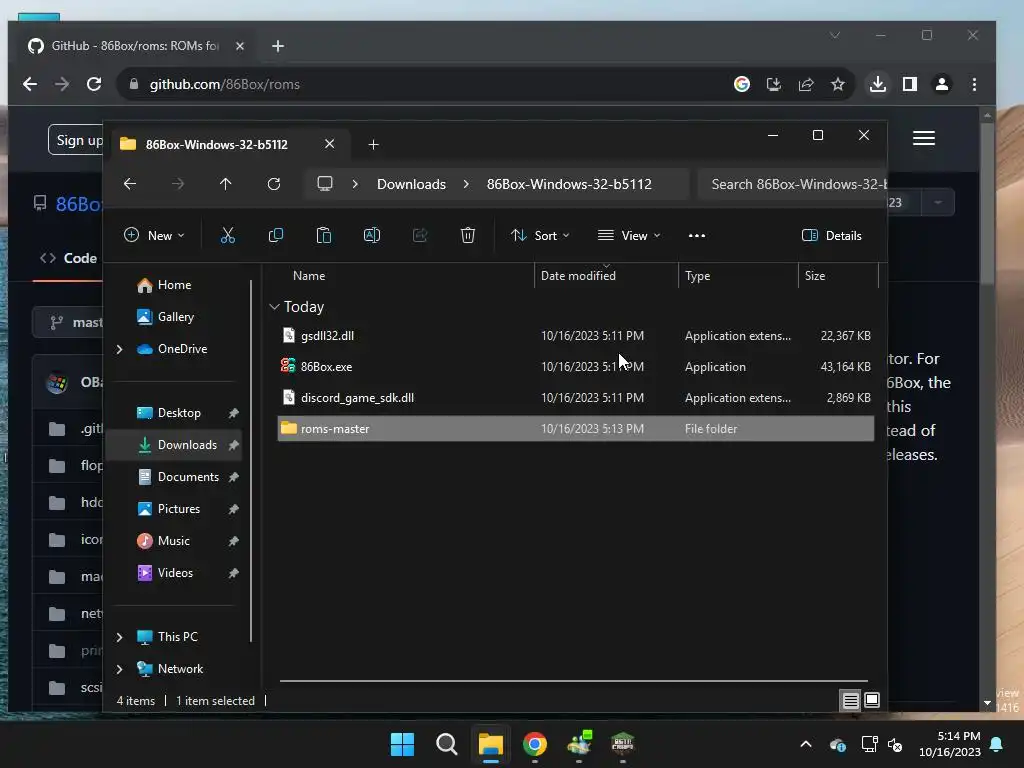Sort by Size column header
Image resolution: width=1024 pixels, height=768 pixels.
[x=814, y=276]
